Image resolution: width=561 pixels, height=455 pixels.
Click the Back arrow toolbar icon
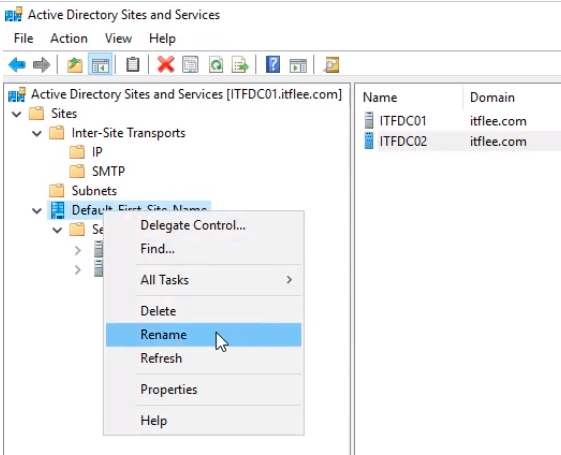[x=17, y=65]
